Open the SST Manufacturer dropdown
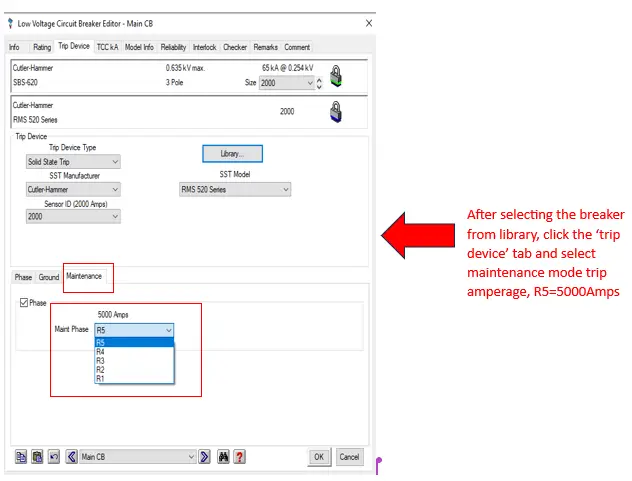The height and width of the screenshot is (481, 632). (73, 189)
